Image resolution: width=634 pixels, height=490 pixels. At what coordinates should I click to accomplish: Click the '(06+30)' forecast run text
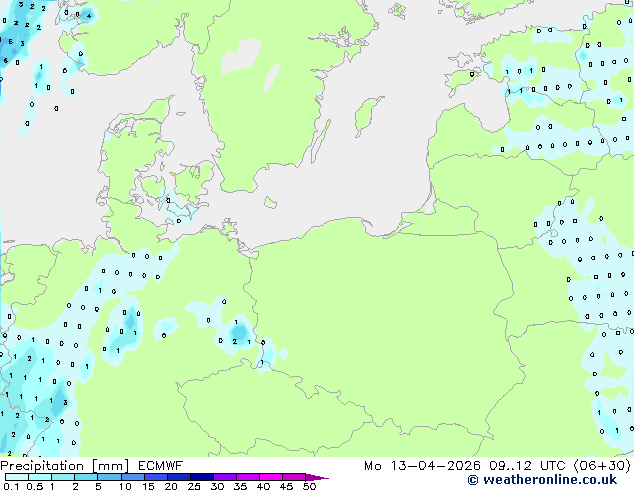(x=602, y=466)
